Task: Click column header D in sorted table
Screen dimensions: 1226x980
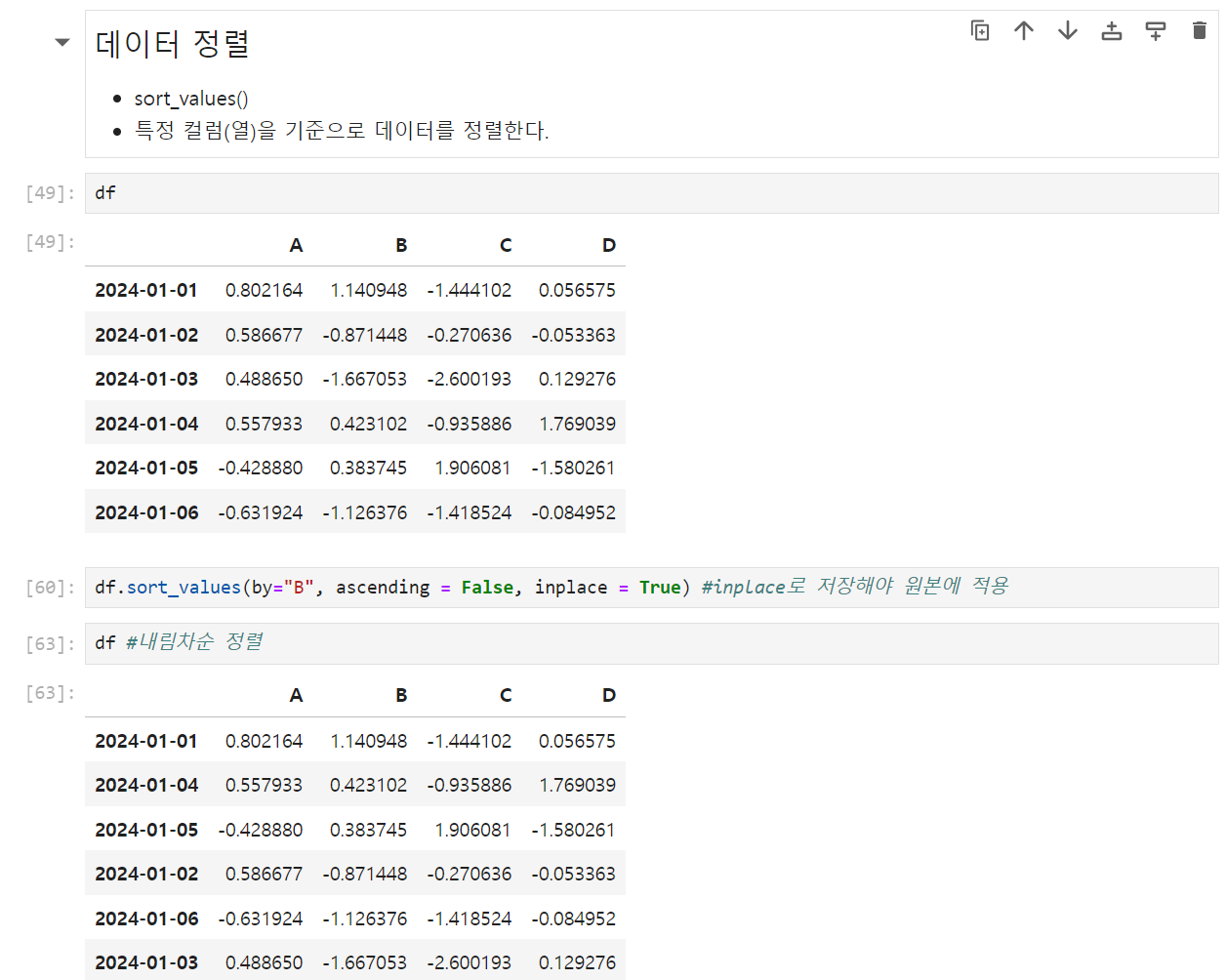Action: (609, 695)
